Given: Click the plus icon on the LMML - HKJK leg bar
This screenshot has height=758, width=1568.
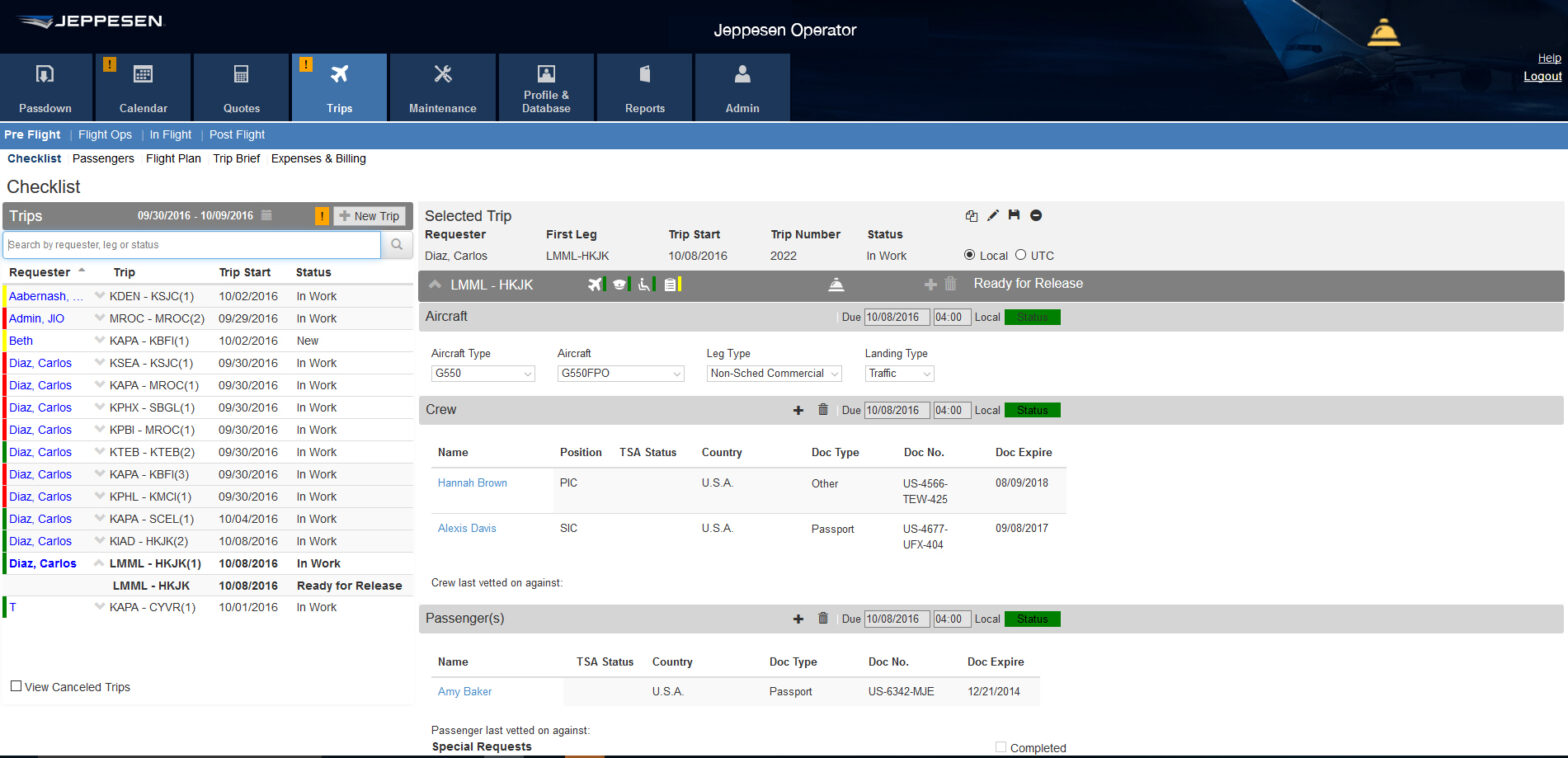Looking at the screenshot, I should (x=931, y=284).
